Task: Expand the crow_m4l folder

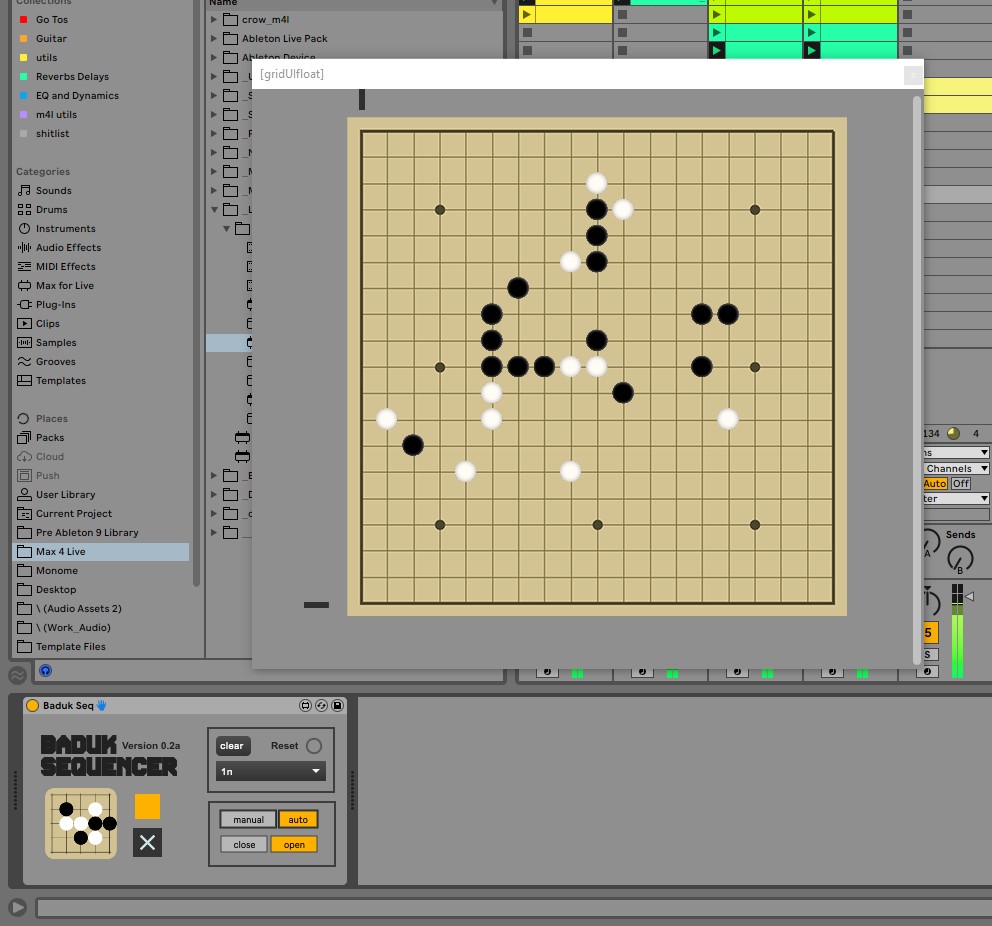Action: pos(214,20)
